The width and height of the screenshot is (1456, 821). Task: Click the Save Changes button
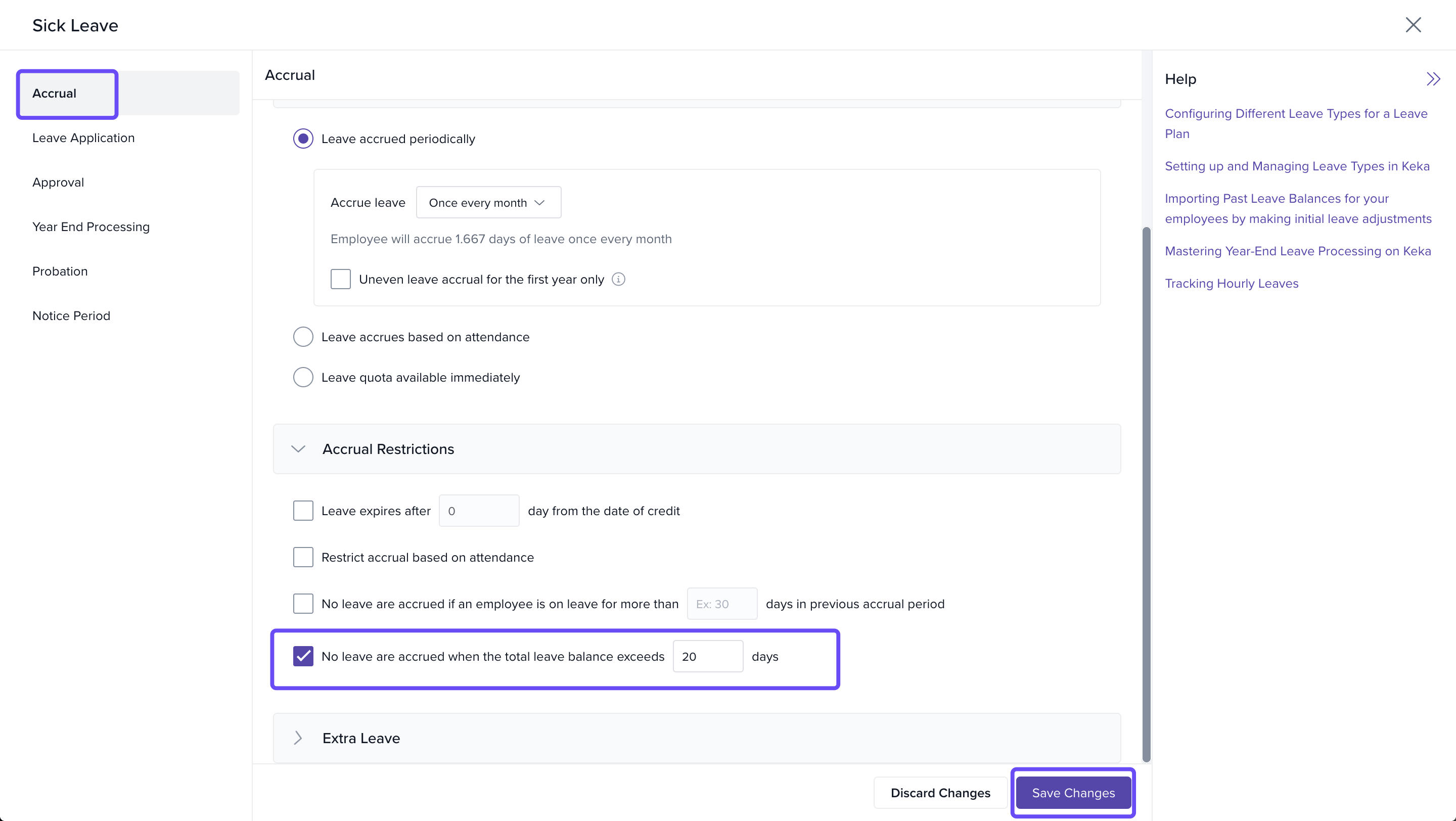tap(1073, 793)
